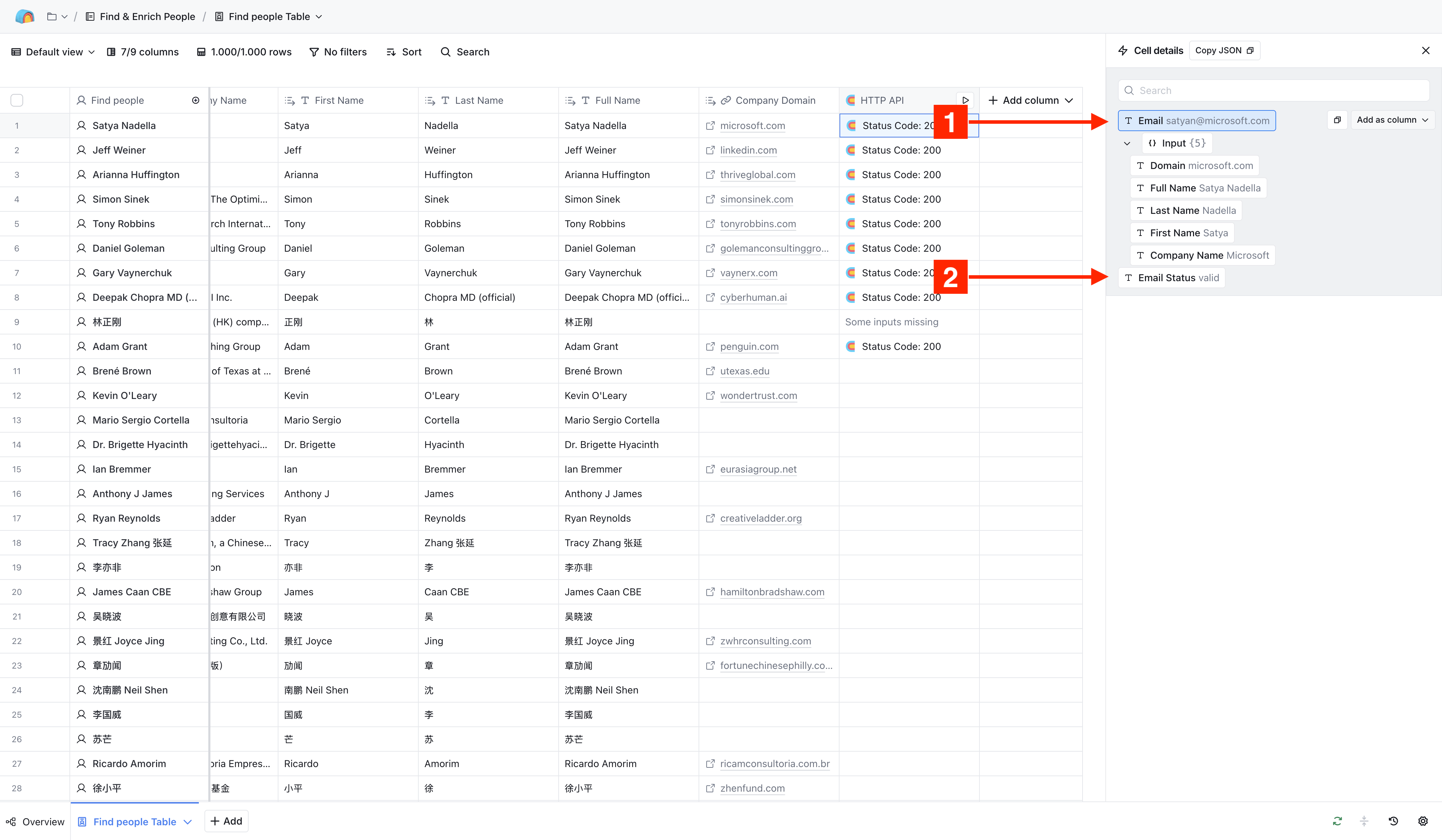Focus the Cell details search field
This screenshot has height=840, width=1442.
tap(1273, 90)
